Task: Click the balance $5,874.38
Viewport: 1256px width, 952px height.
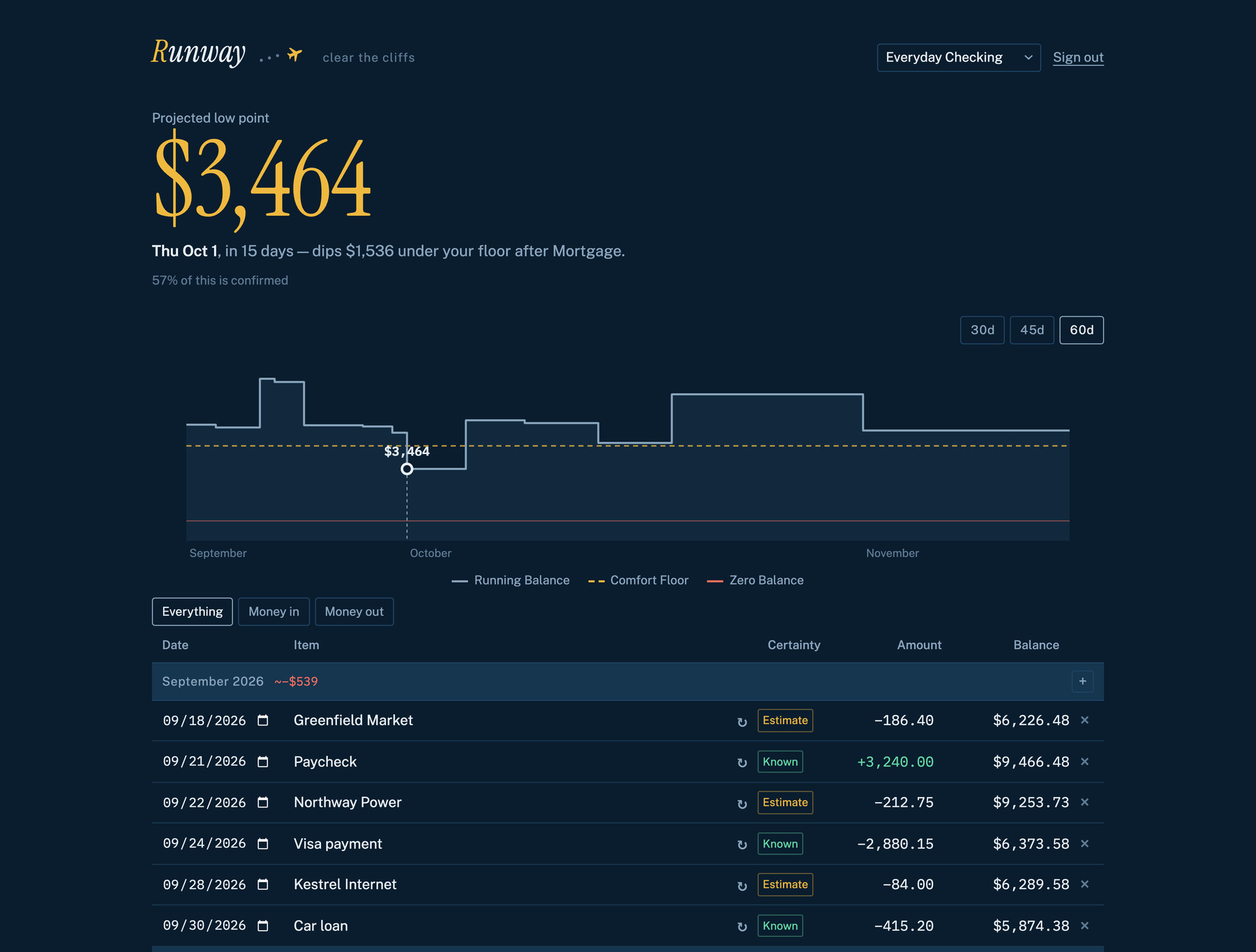Action: [1031, 925]
